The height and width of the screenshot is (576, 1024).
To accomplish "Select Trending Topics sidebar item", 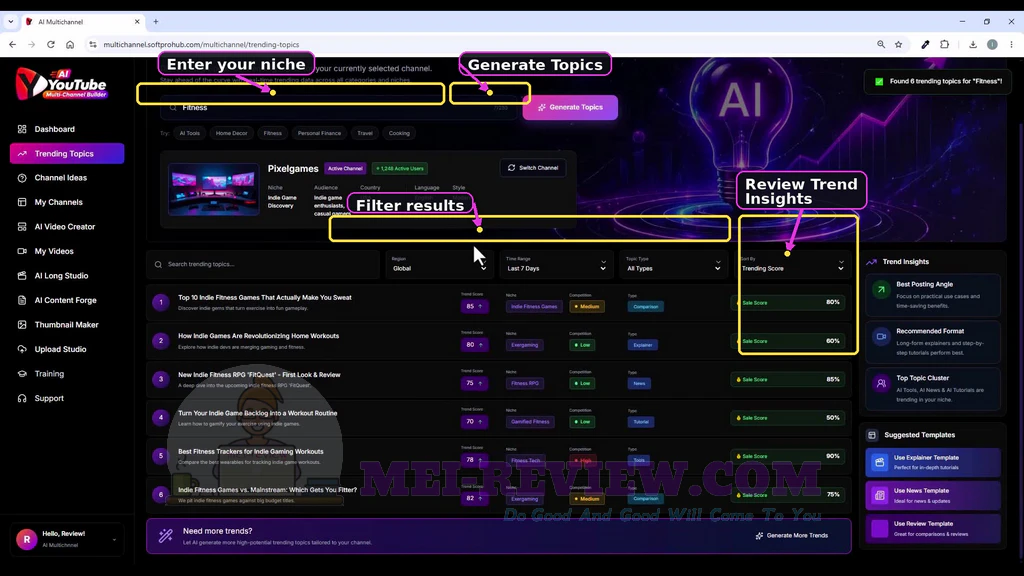I will (x=67, y=153).
